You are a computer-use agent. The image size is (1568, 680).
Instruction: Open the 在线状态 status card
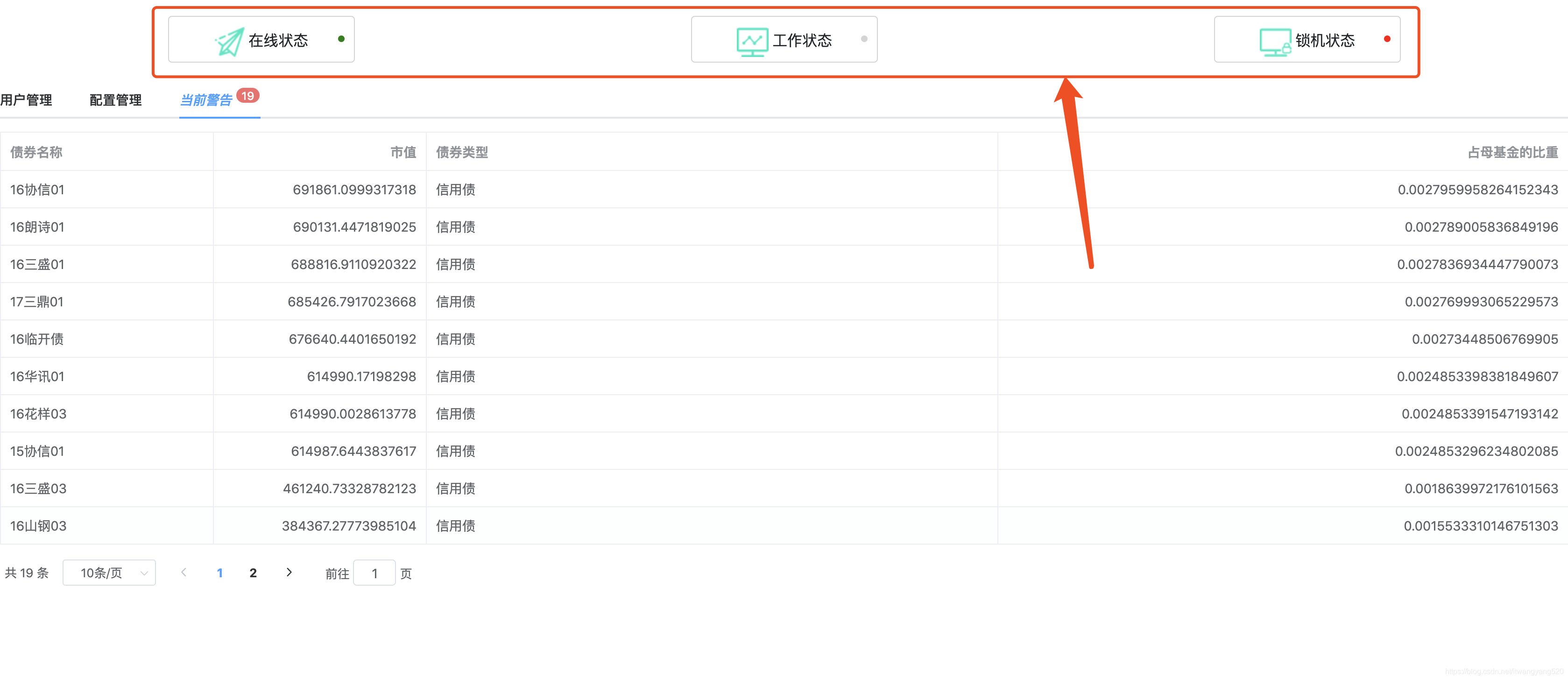261,40
